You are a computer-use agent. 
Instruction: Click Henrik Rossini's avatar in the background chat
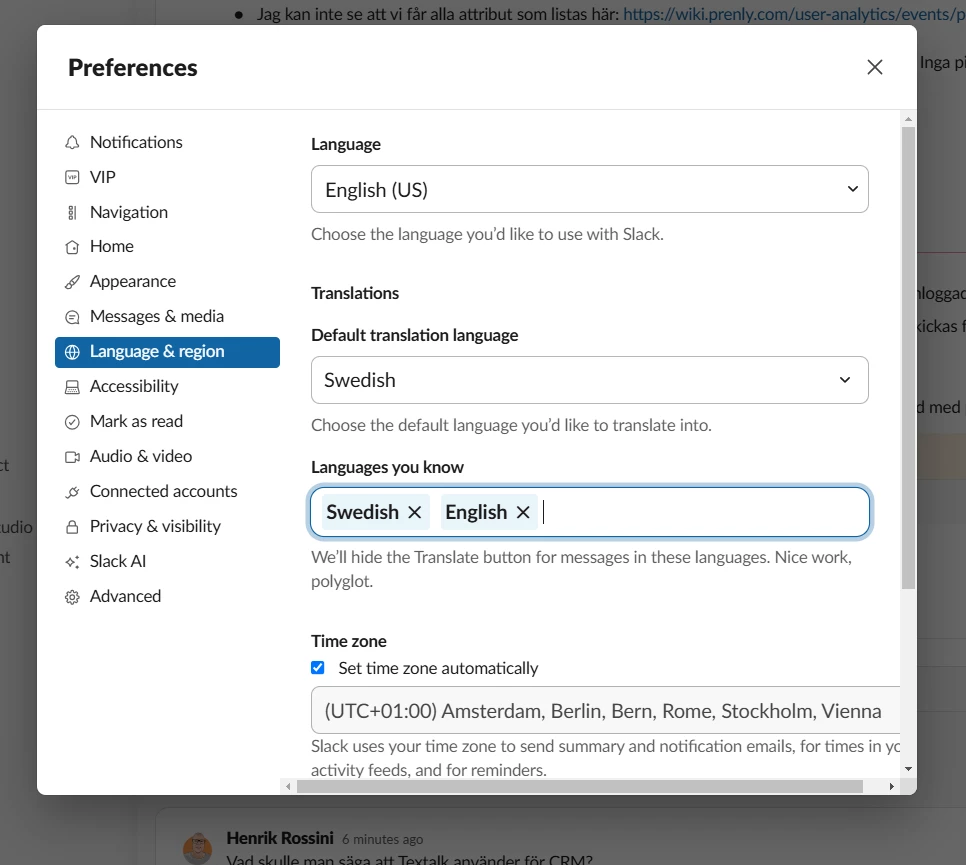tap(198, 849)
